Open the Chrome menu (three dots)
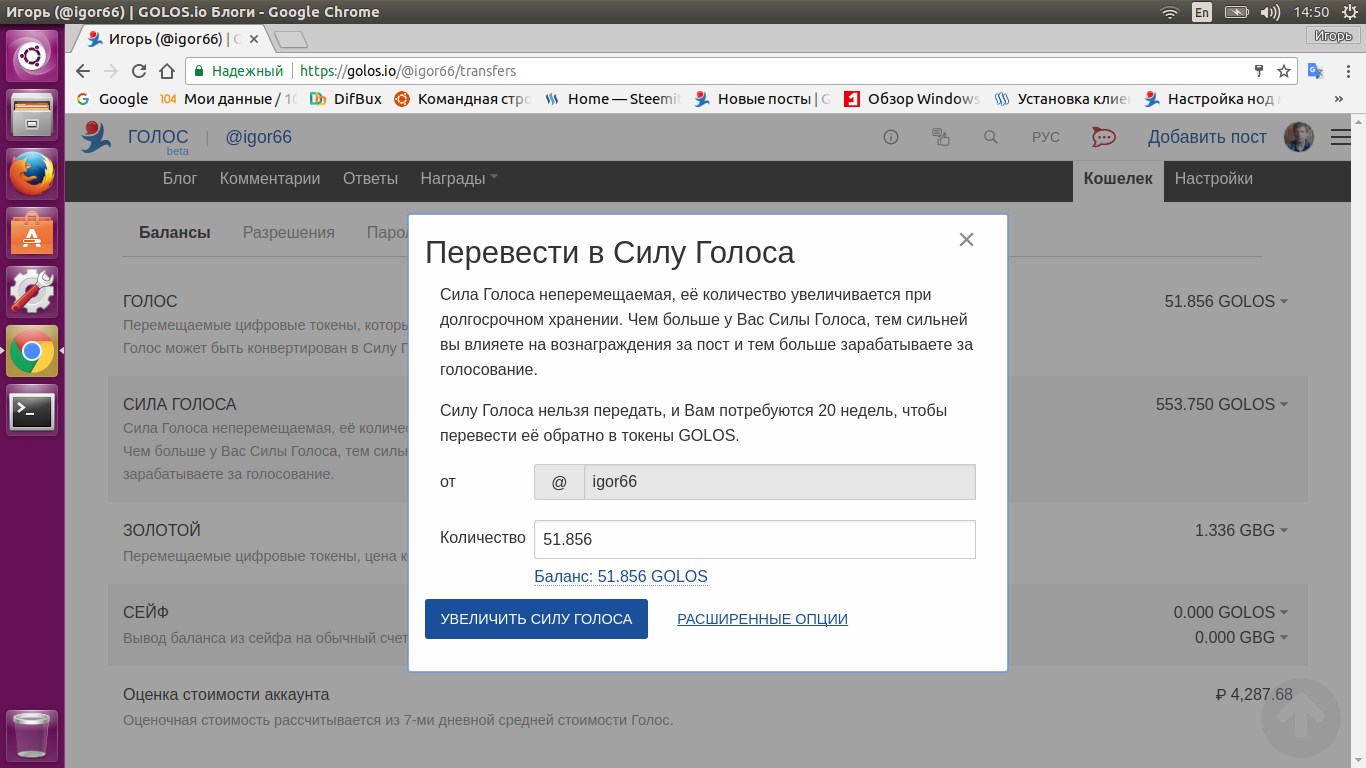1366x768 pixels. (1346, 71)
